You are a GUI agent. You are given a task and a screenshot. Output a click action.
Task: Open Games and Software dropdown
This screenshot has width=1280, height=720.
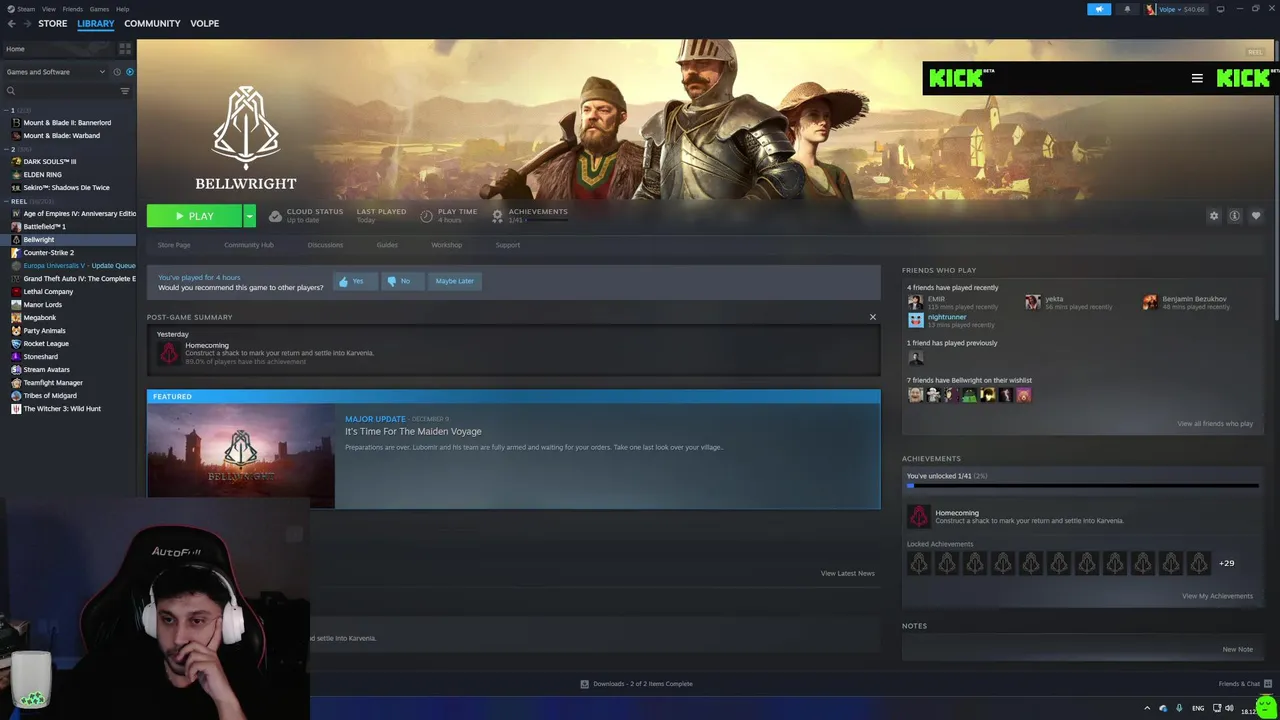[x=55, y=72]
